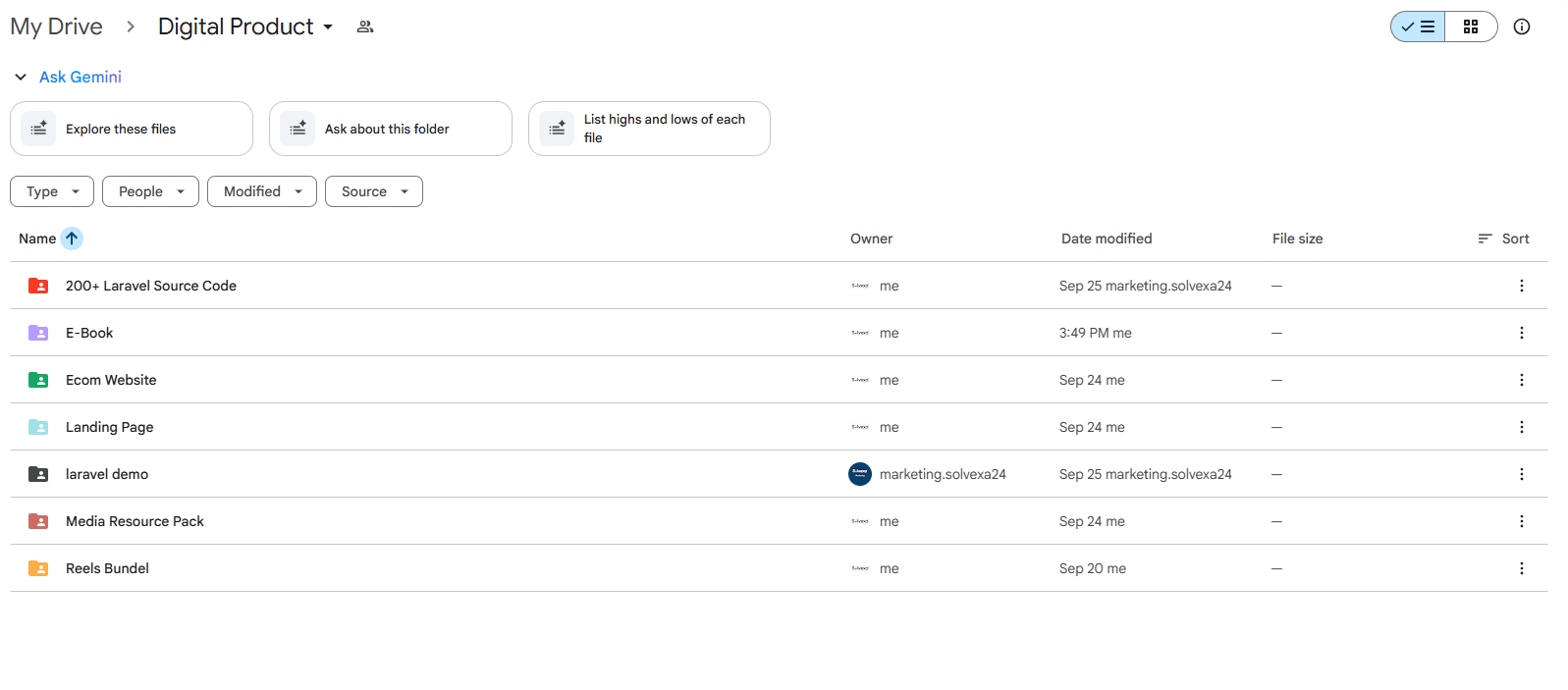Open more actions for laravel demo
The height and width of the screenshot is (690, 1568).
(x=1521, y=474)
